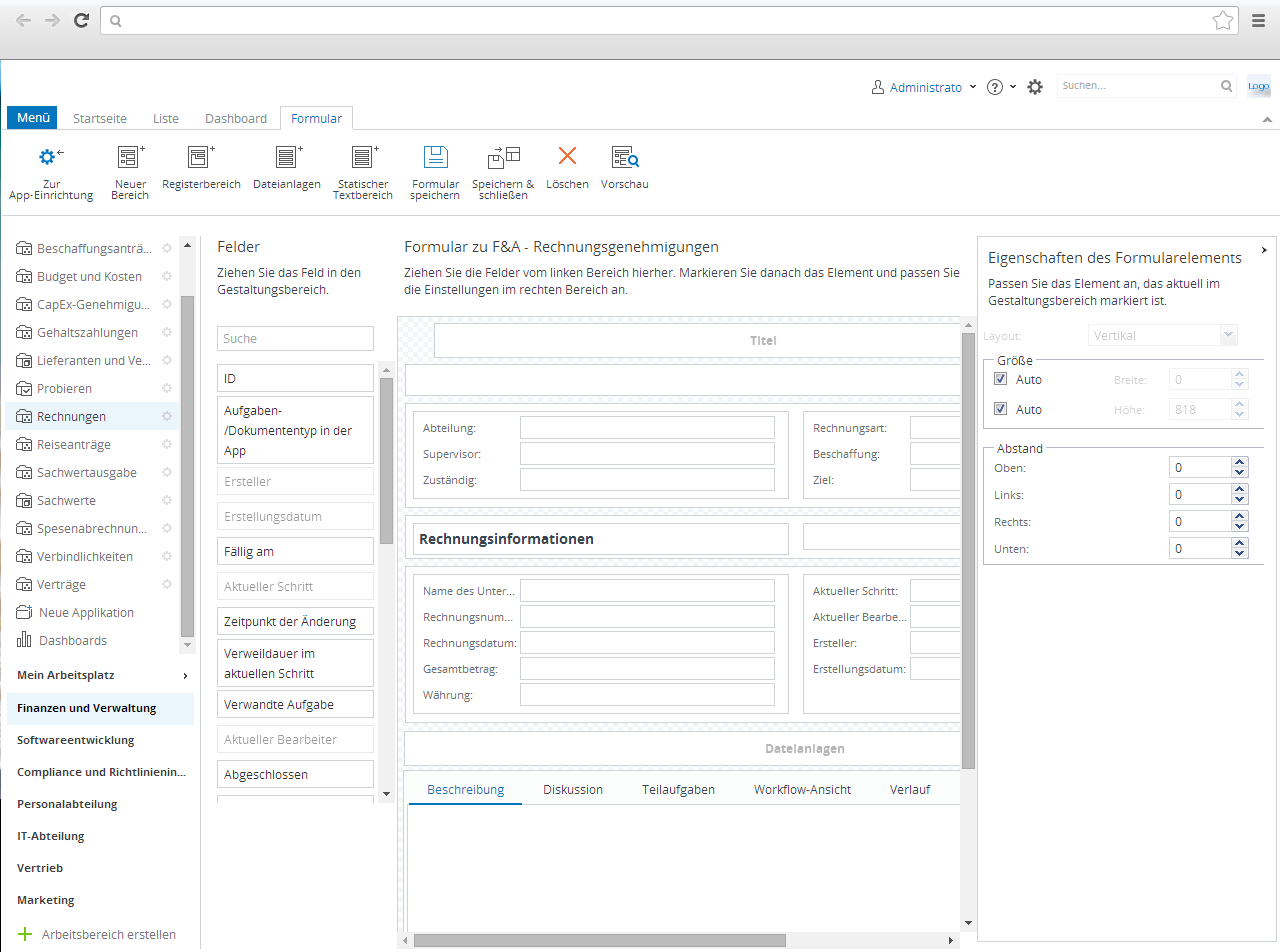Open the Administrator user dropdown
The image size is (1280, 952).
(925, 87)
